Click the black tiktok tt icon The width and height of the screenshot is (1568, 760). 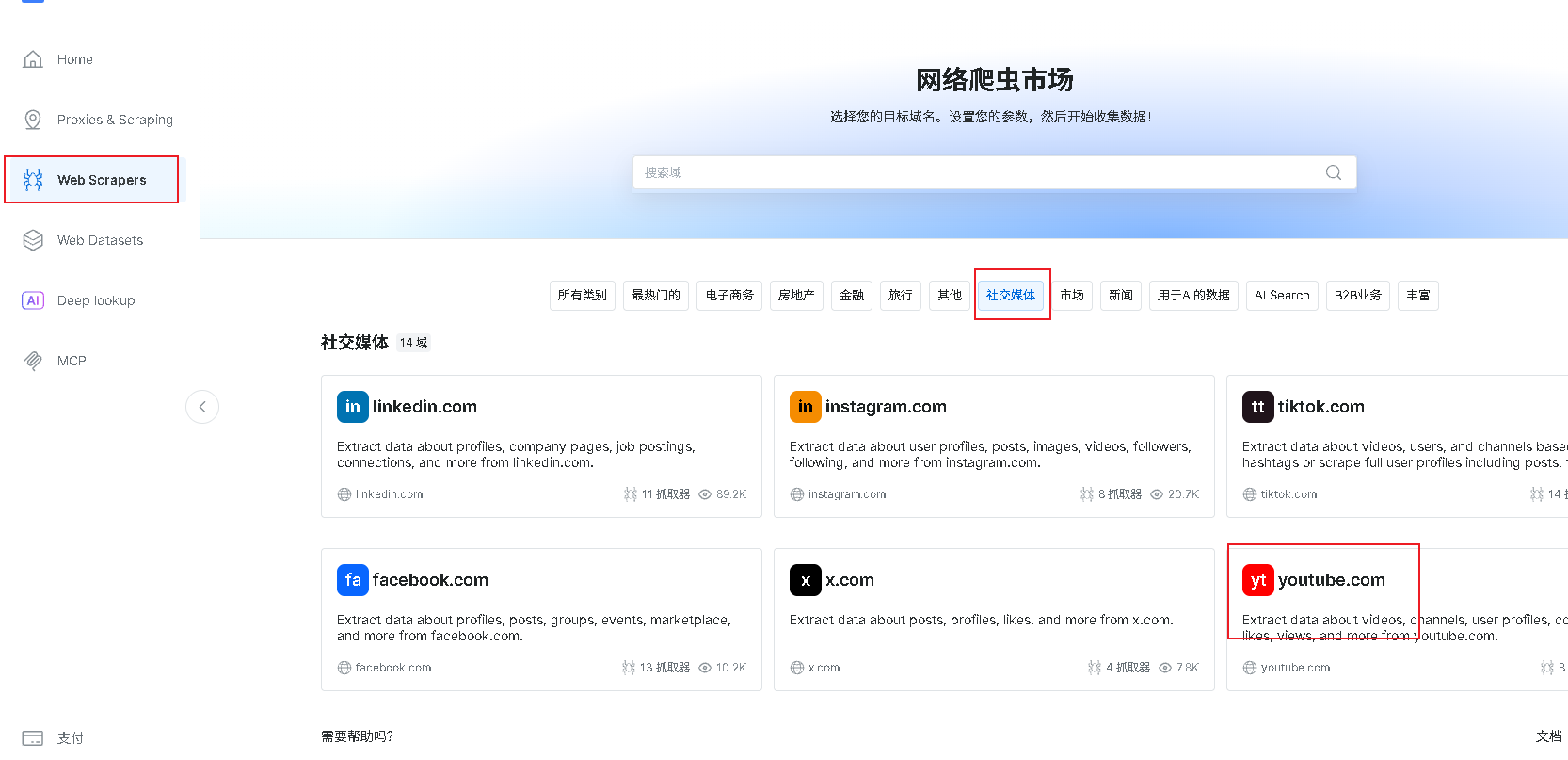coord(1258,407)
